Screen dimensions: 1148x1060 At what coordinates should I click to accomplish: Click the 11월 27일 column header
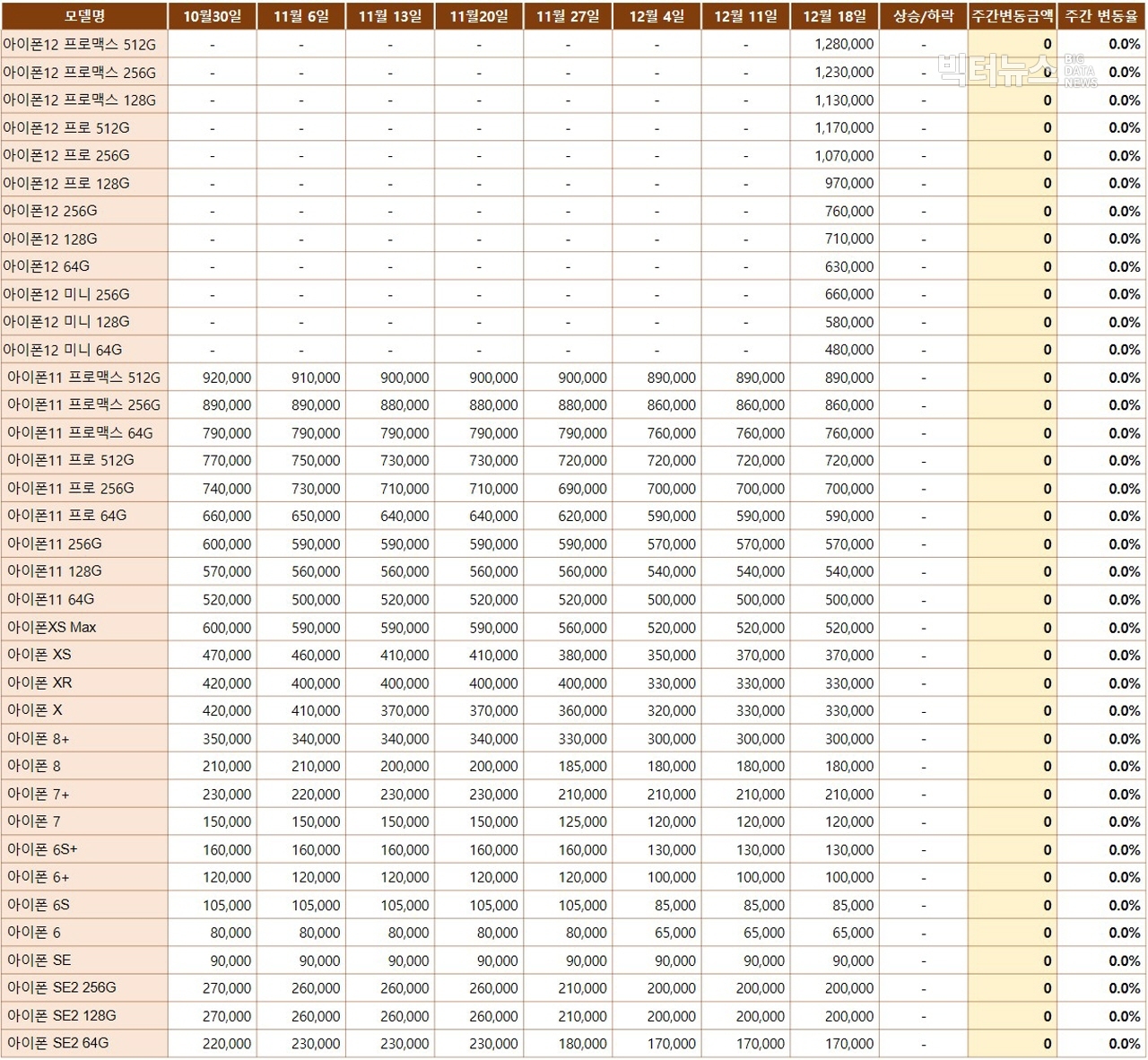click(x=568, y=16)
